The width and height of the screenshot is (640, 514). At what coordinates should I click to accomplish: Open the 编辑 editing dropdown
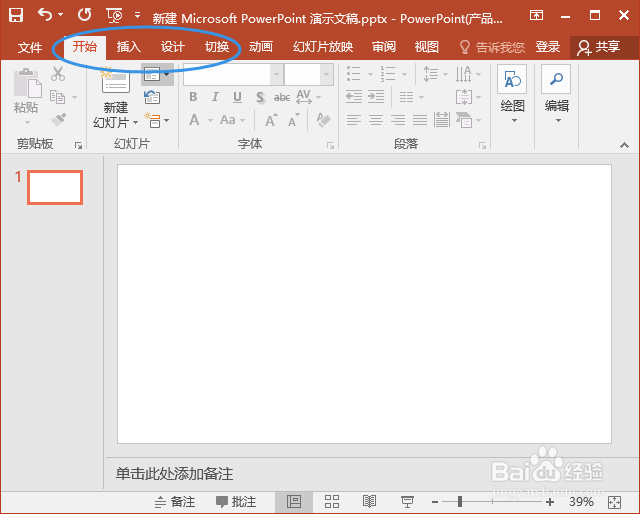(x=556, y=95)
